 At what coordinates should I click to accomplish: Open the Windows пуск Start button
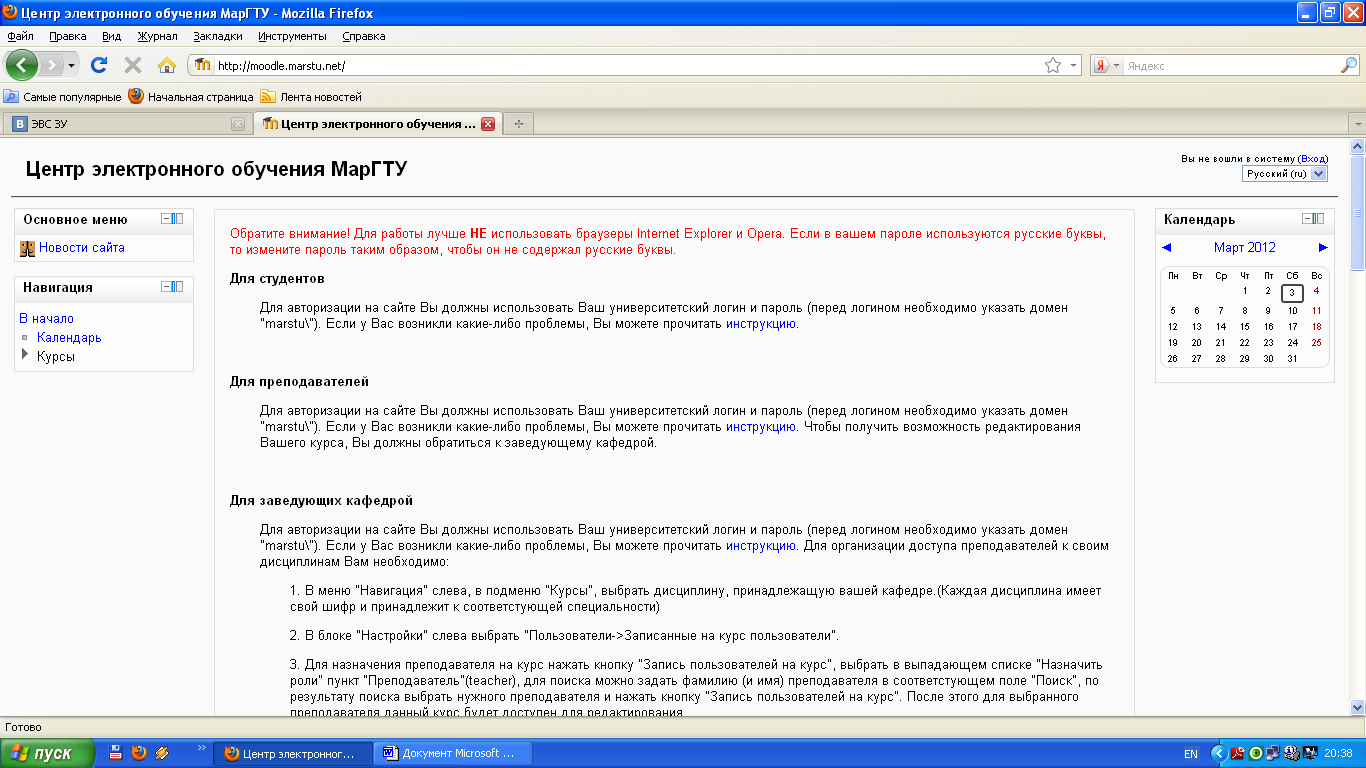tap(47, 753)
